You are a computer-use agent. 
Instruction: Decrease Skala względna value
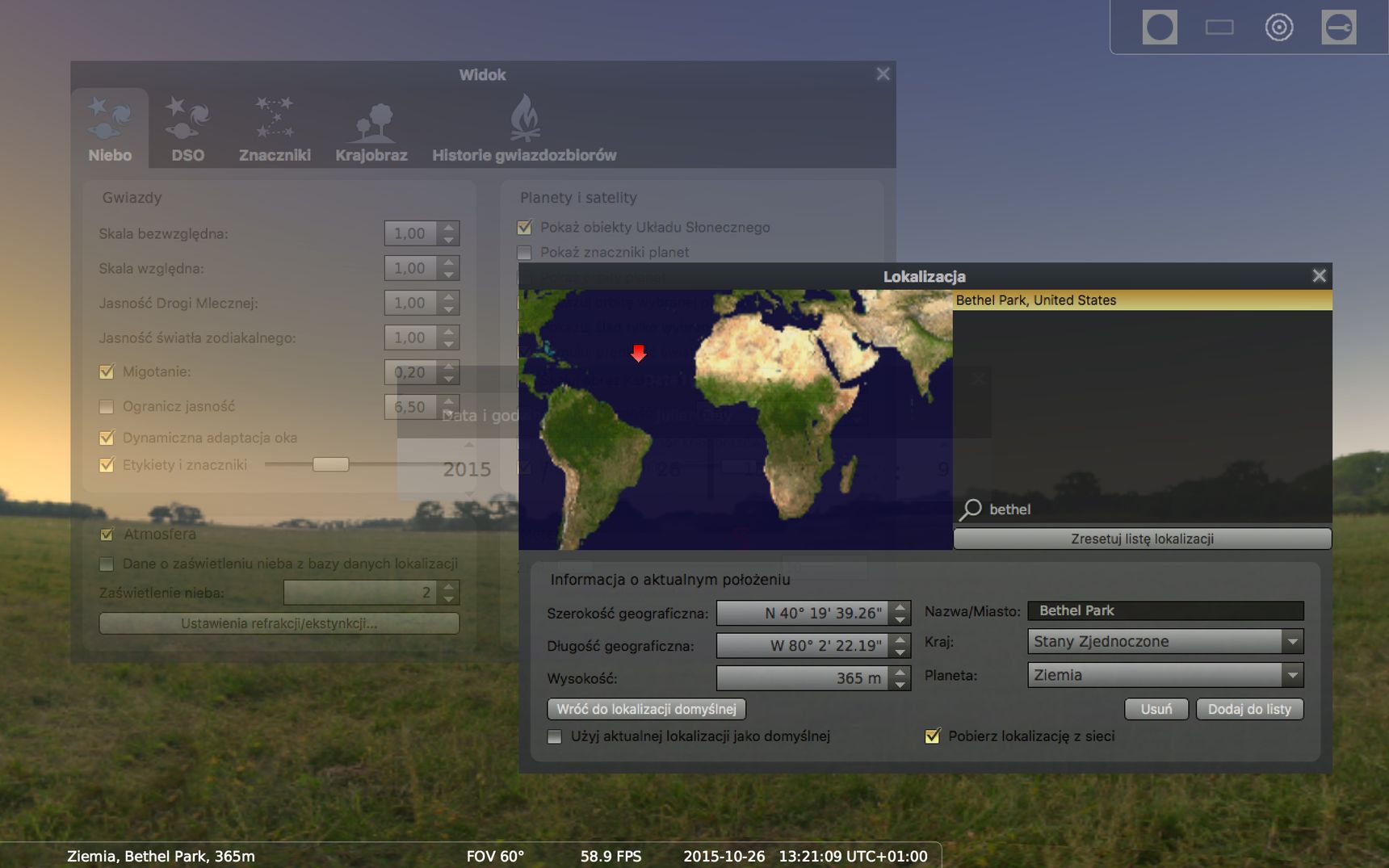[449, 275]
